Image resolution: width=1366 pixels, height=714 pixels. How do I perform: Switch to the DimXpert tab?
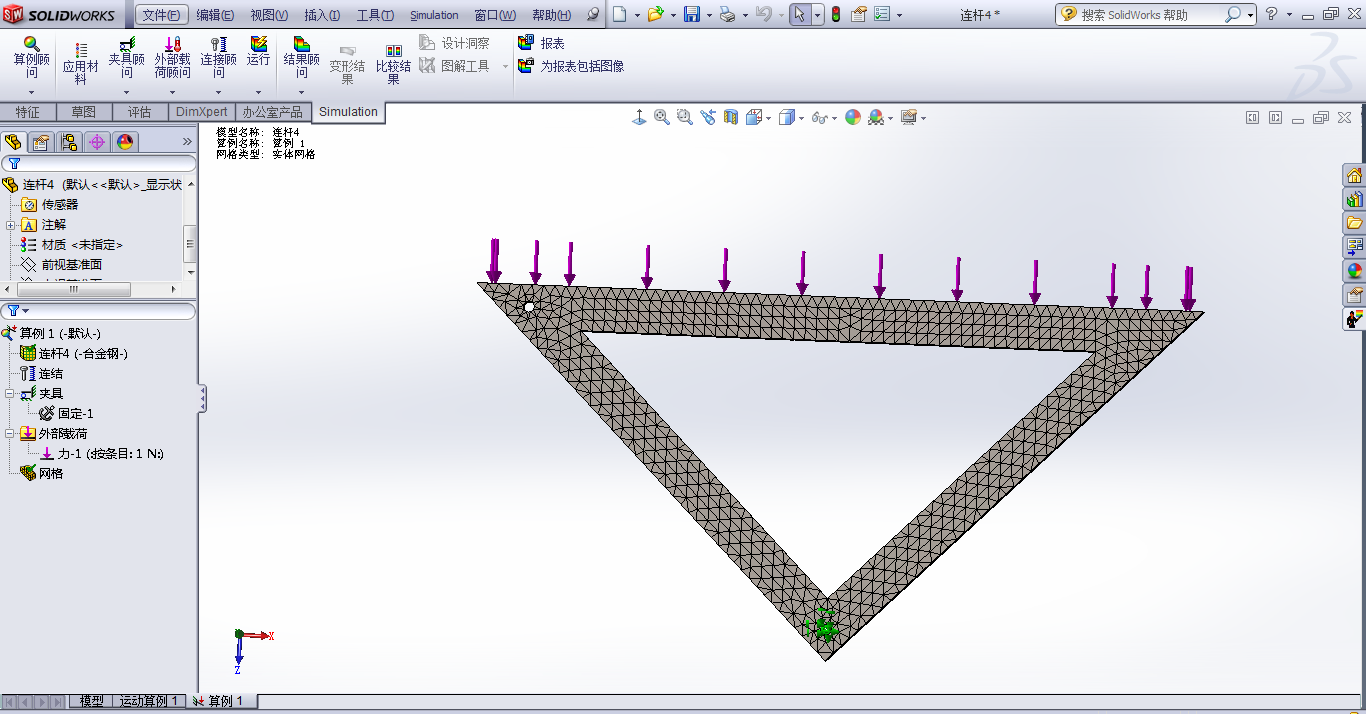[x=202, y=112]
